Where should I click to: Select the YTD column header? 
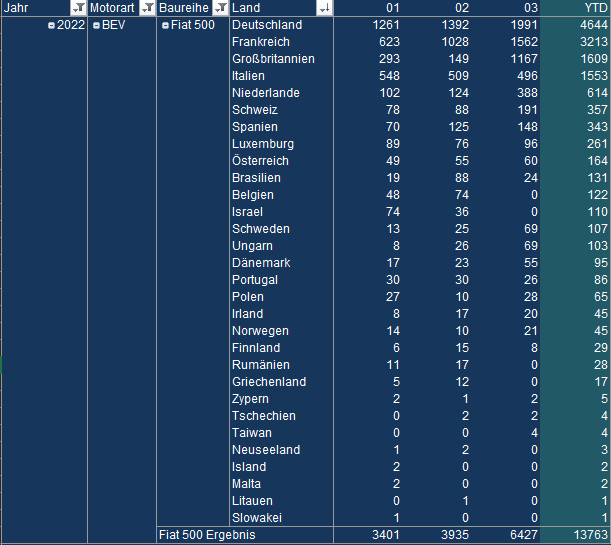[596, 8]
